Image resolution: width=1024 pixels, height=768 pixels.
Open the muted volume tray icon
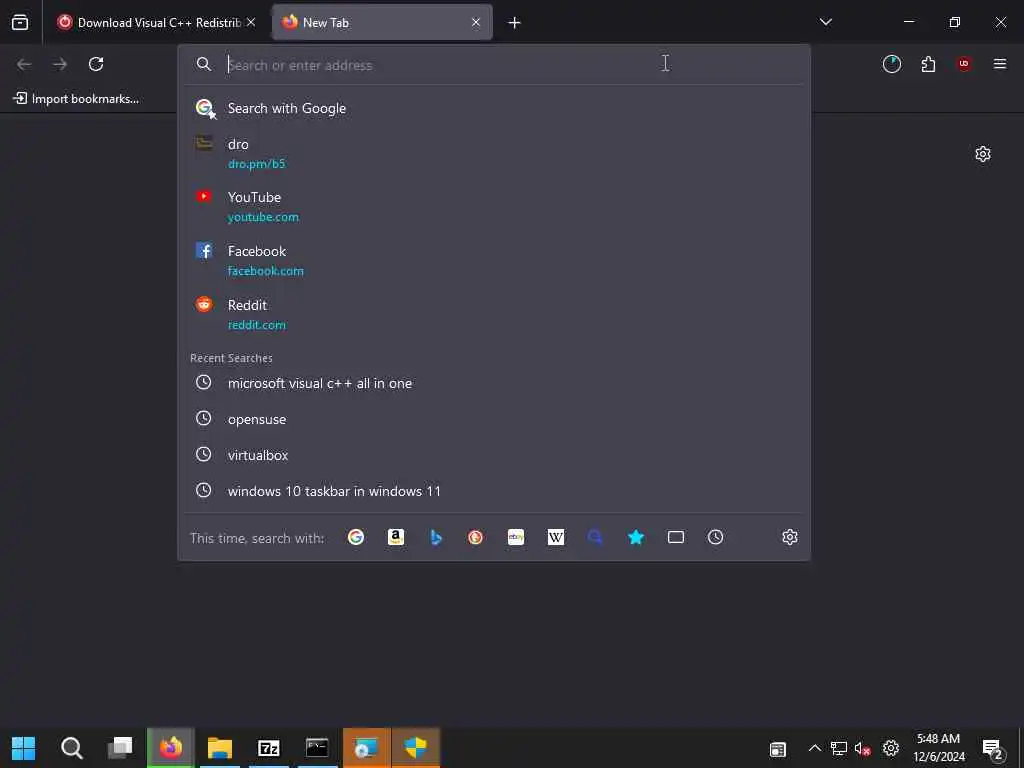(862, 748)
